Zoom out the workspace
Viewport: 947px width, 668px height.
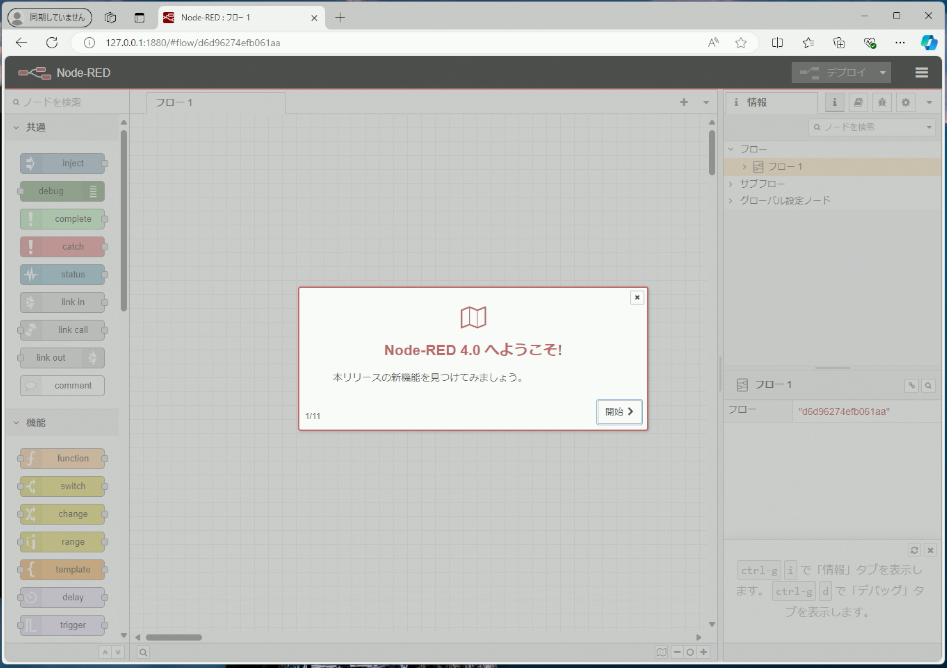pos(677,652)
